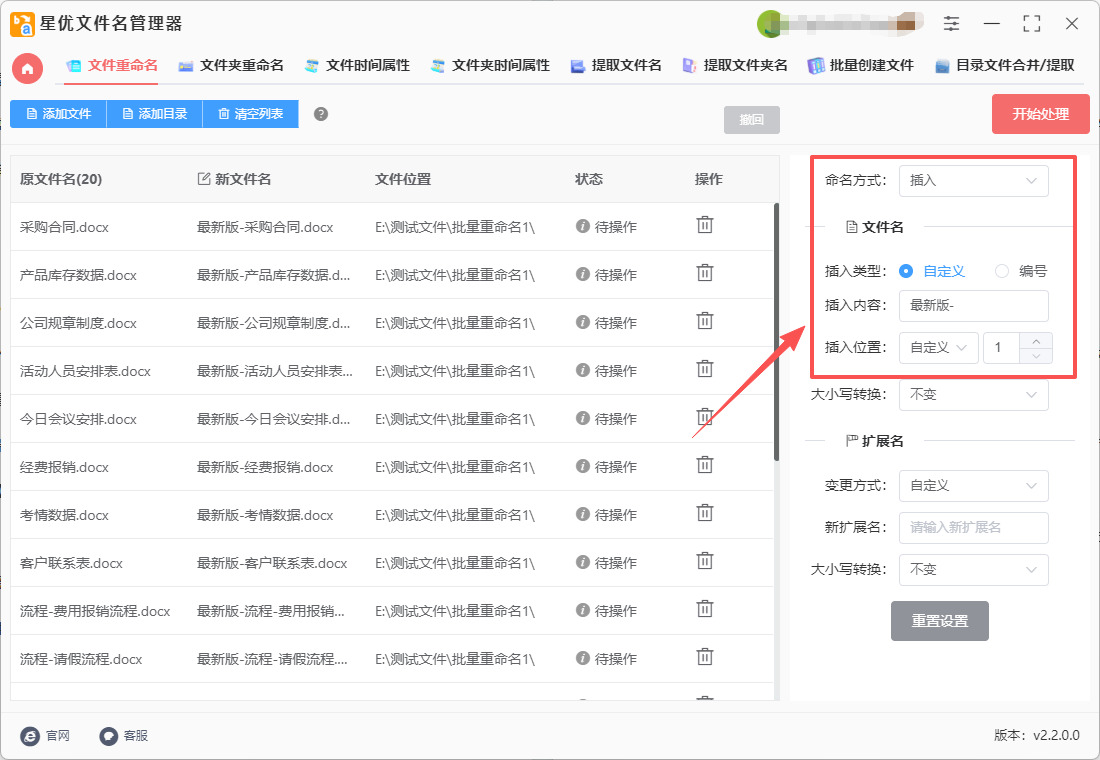
Task: Click 撤回 undo button
Action: pyautogui.click(x=751, y=120)
